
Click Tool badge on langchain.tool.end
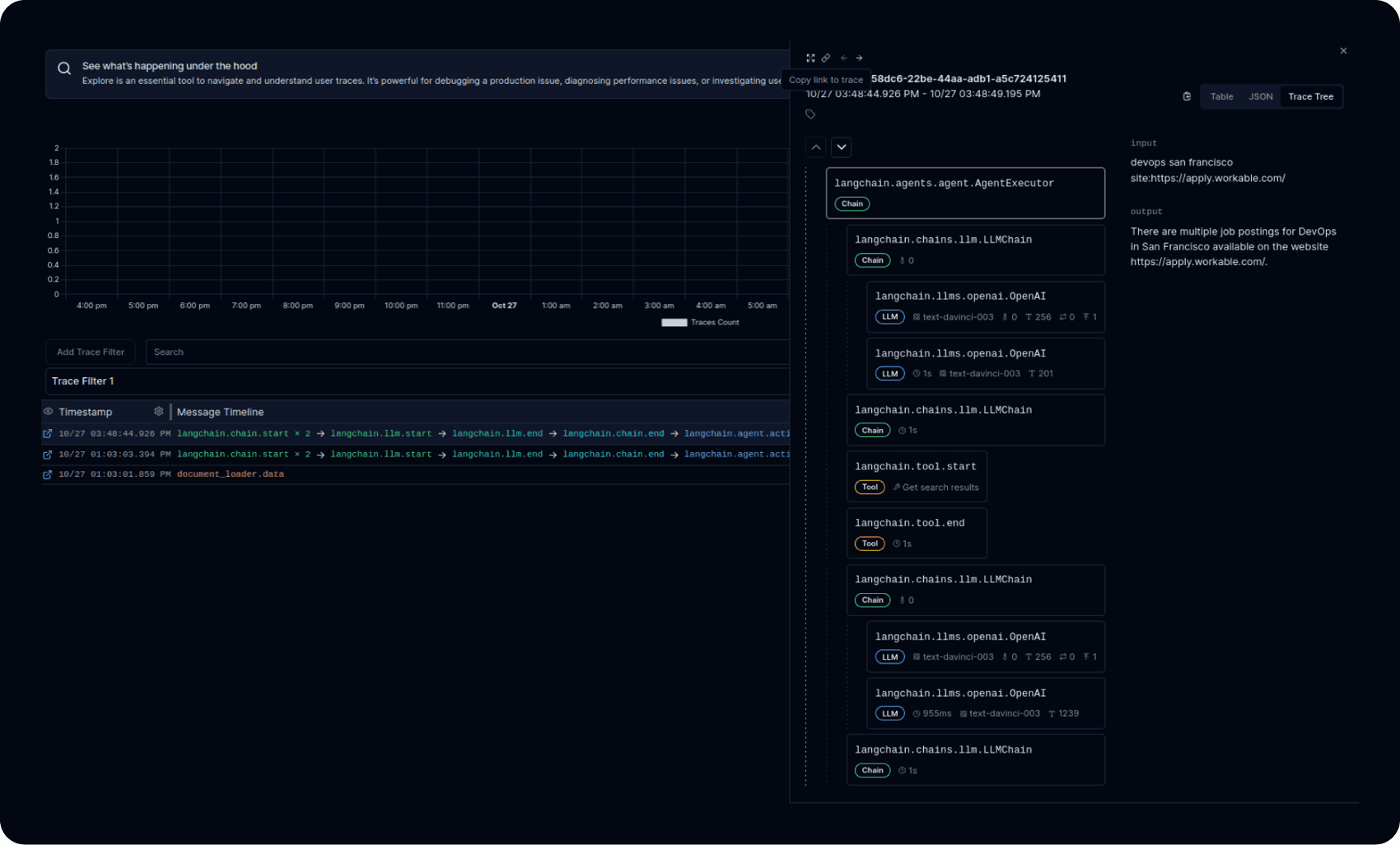[x=870, y=544]
